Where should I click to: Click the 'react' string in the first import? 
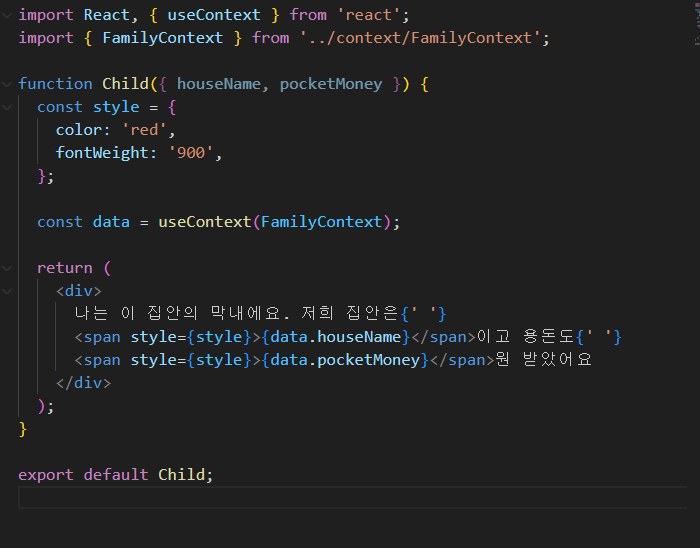point(368,15)
